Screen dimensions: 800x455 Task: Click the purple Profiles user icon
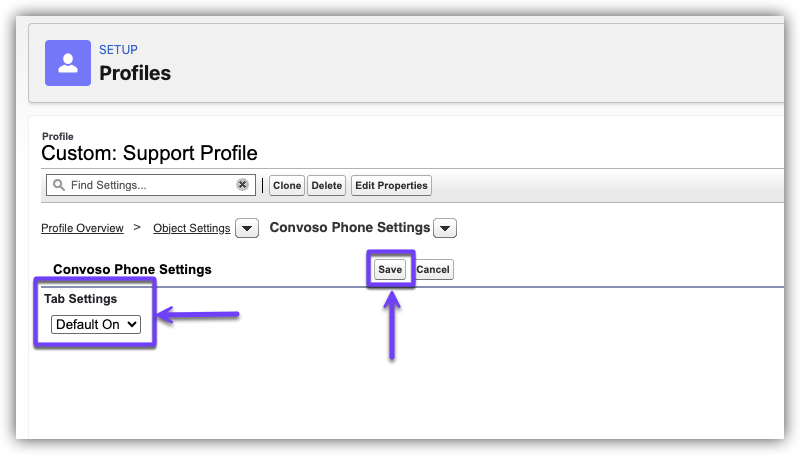(x=68, y=64)
